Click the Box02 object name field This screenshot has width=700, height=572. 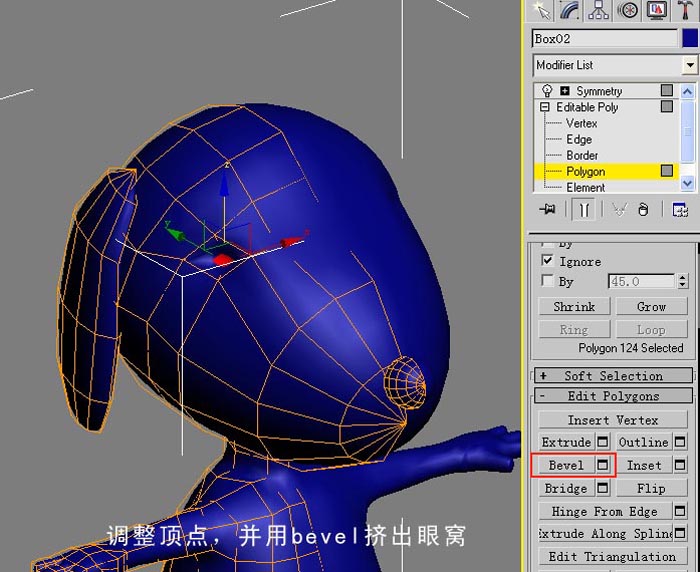point(605,39)
